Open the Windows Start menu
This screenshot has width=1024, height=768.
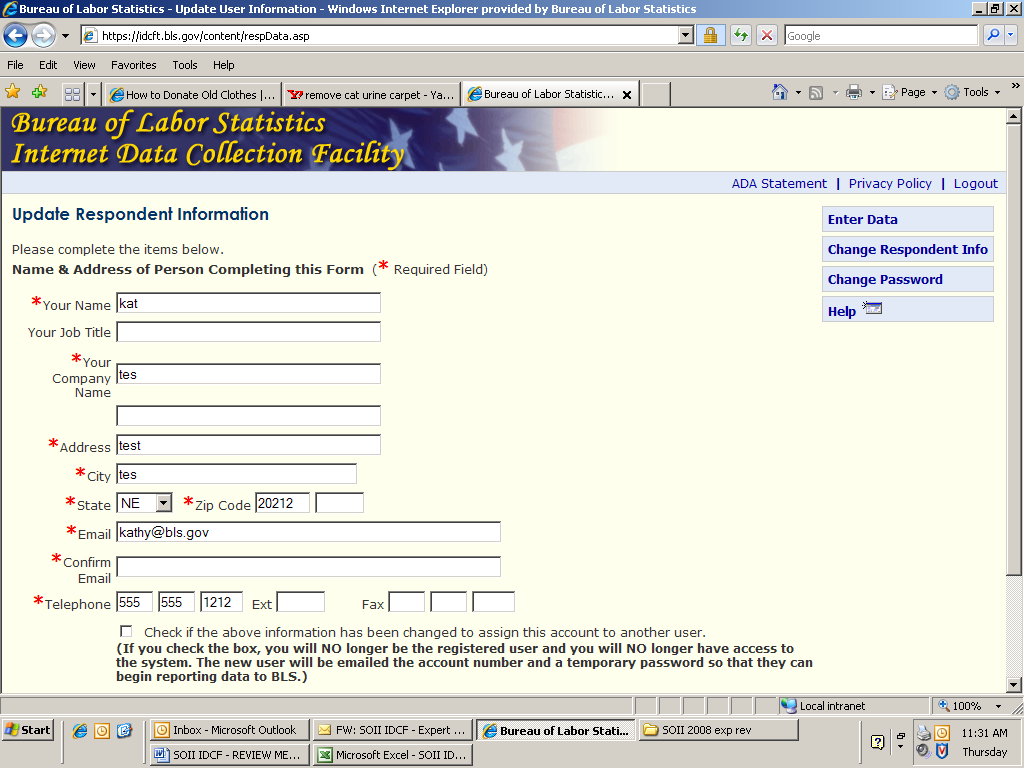(x=27, y=730)
